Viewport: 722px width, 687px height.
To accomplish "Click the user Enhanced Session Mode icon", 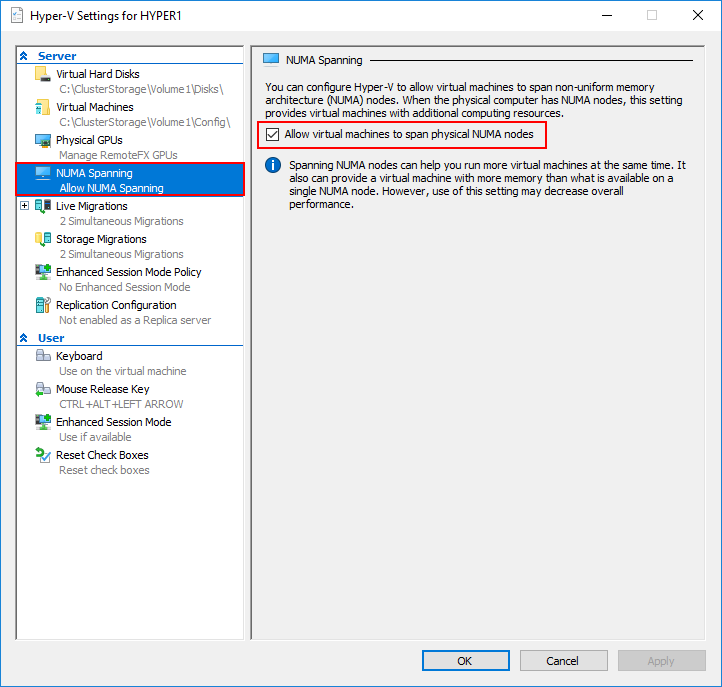I will [43, 422].
